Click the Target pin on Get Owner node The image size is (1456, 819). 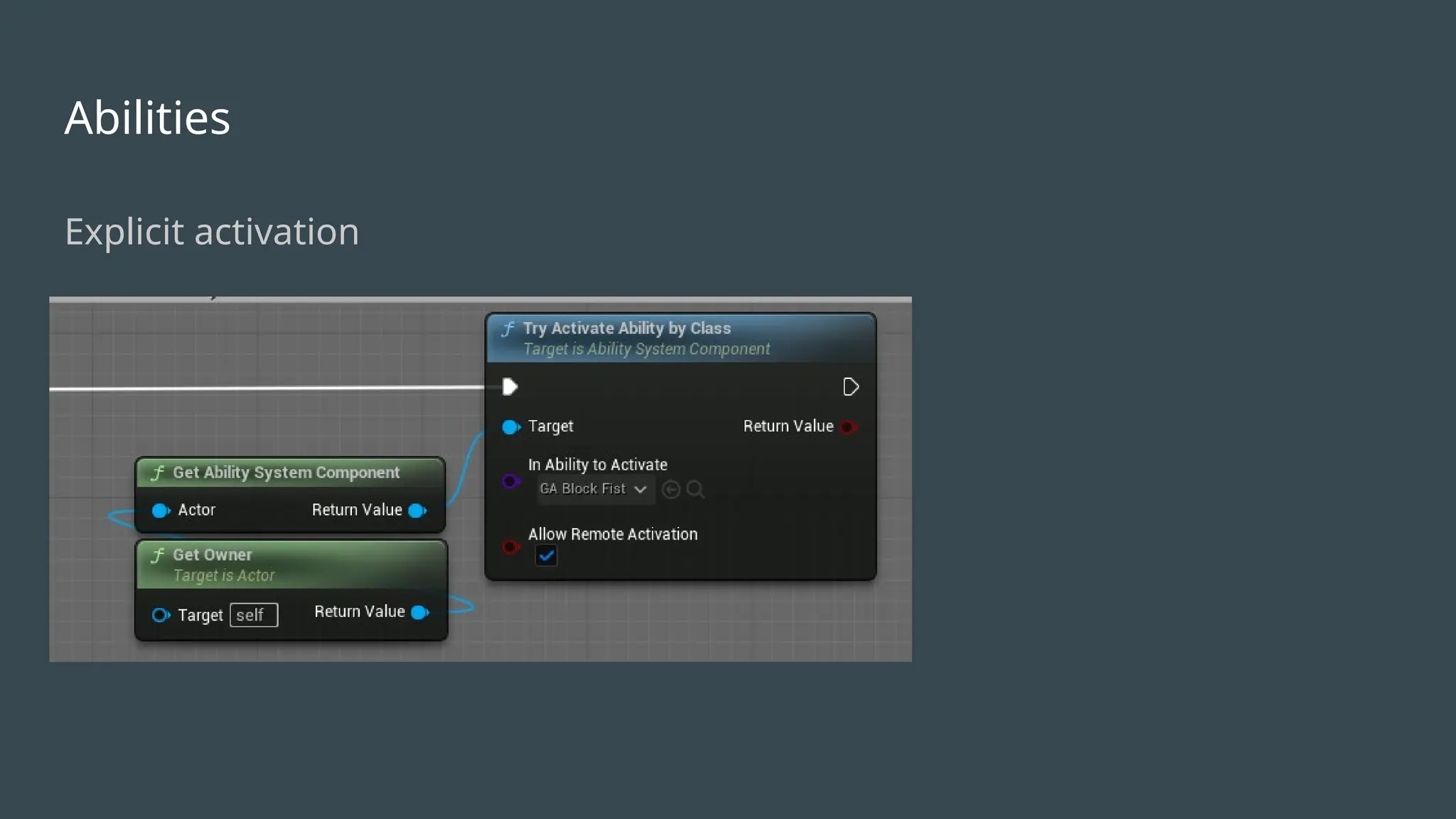[161, 615]
